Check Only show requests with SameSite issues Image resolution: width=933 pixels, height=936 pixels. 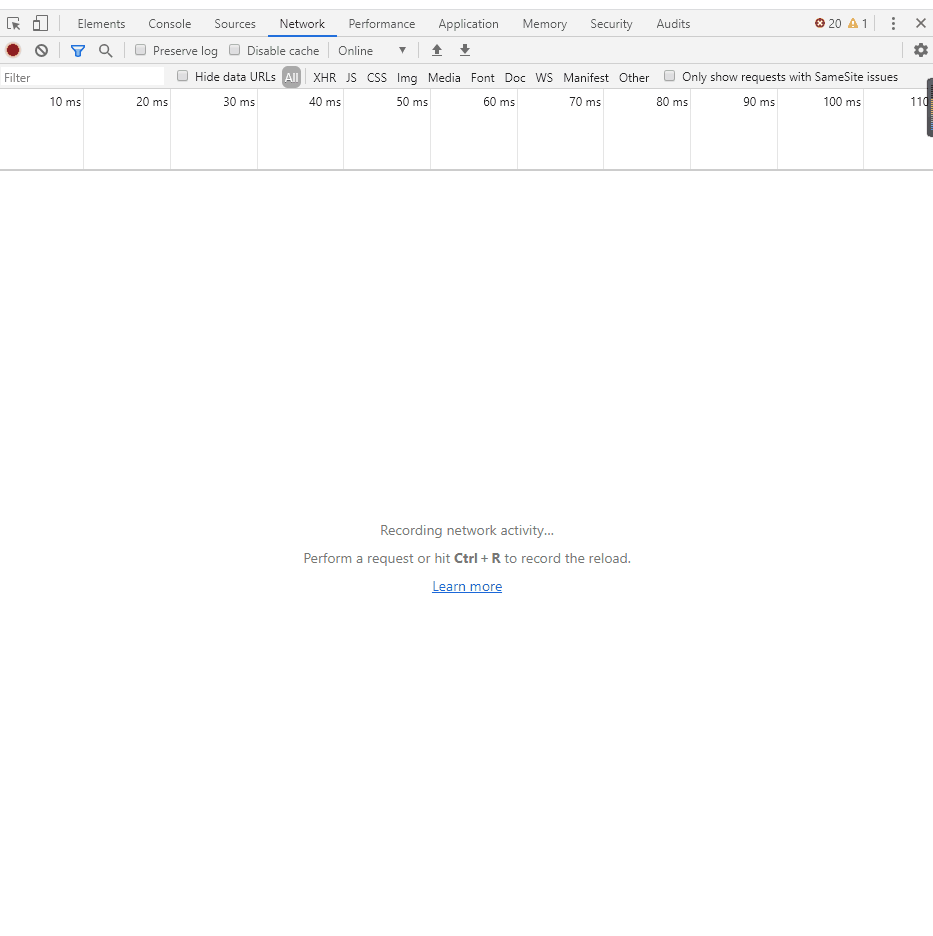coord(670,76)
